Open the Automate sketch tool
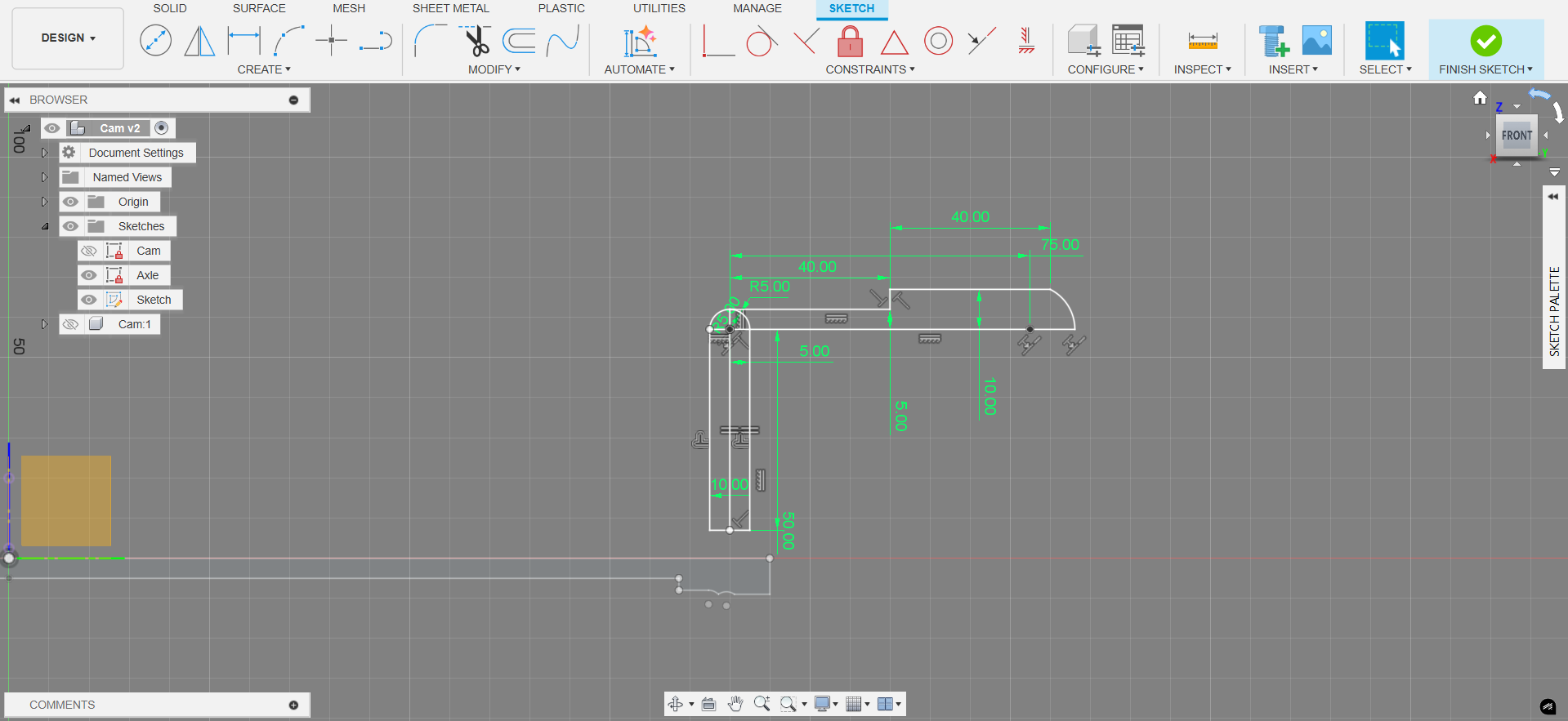Screen dimensions: 1568x721 (640, 41)
